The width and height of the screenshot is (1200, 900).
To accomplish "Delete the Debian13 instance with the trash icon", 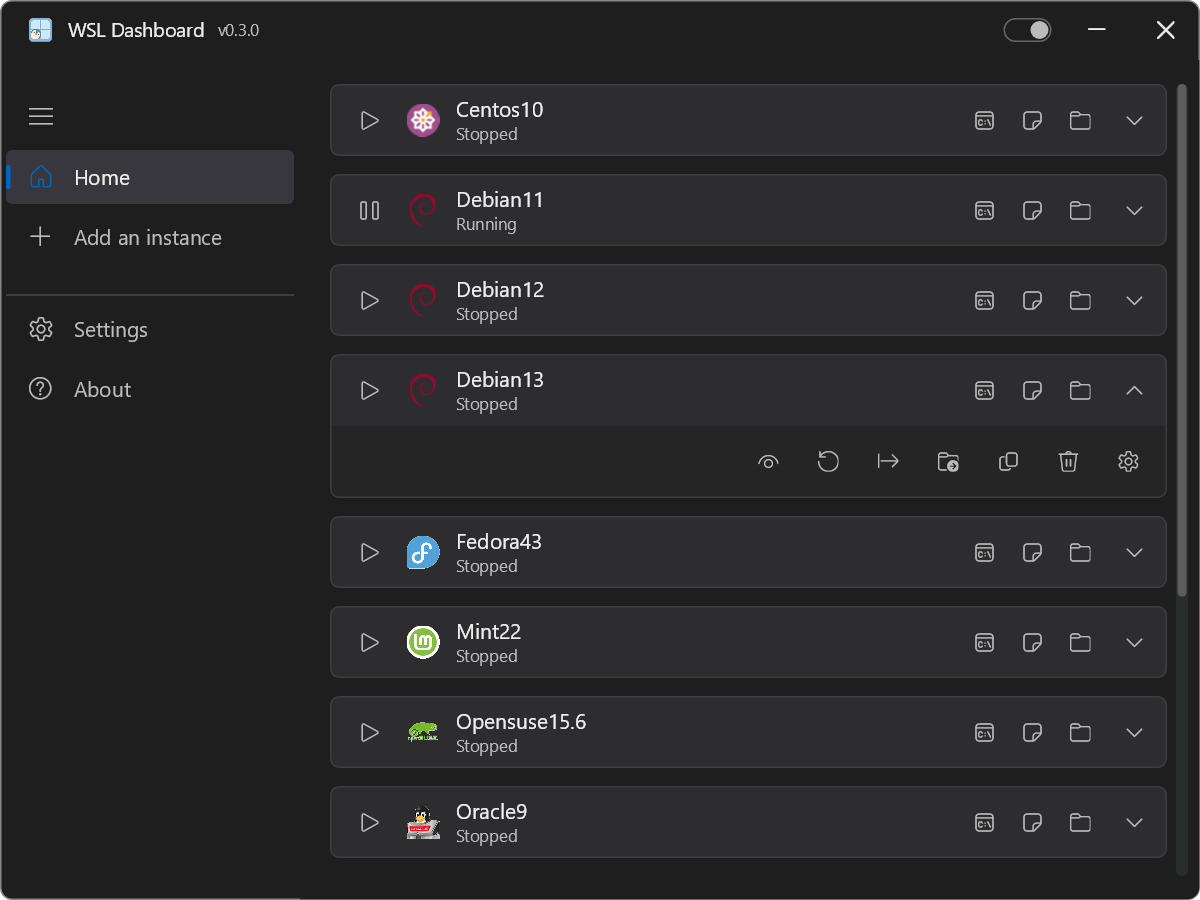I will click(1068, 461).
